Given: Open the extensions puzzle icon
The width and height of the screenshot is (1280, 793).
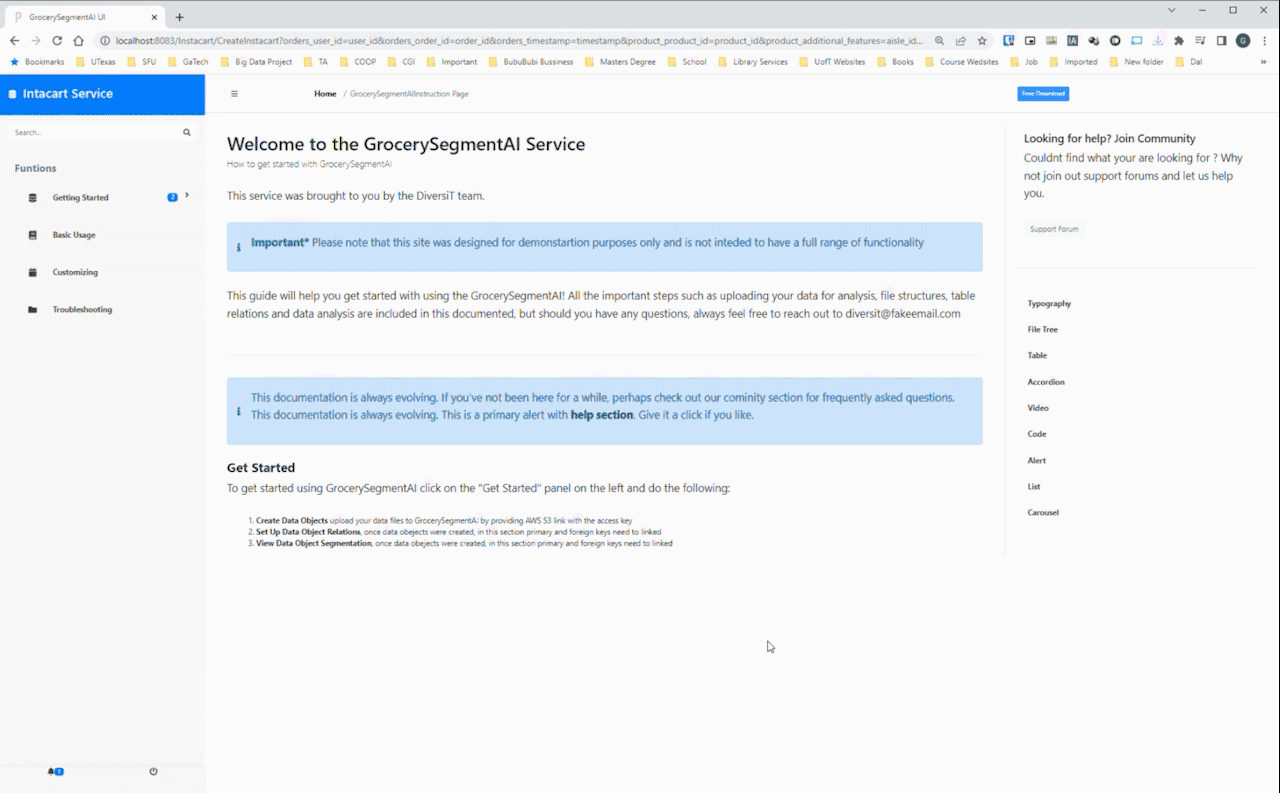Looking at the screenshot, I should [x=1179, y=41].
